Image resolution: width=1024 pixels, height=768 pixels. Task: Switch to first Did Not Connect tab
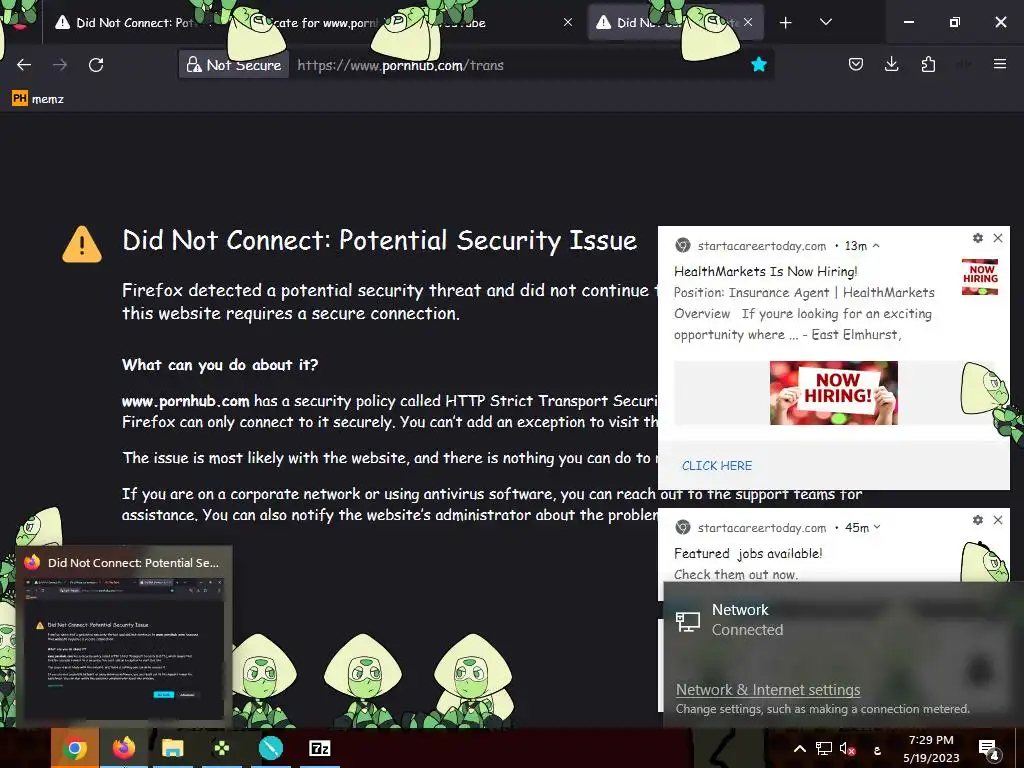(x=134, y=23)
